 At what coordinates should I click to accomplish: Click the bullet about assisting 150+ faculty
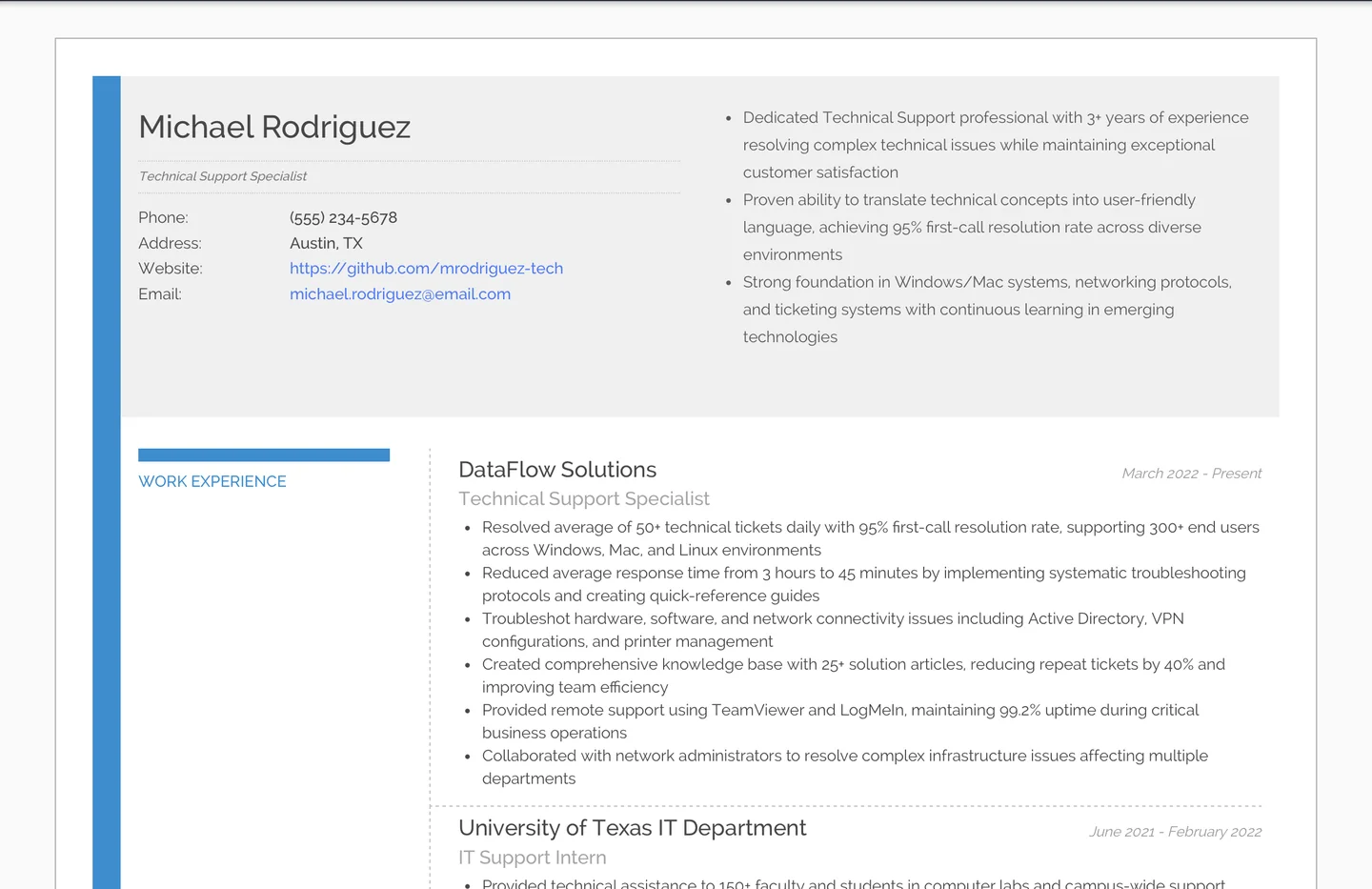pos(854,883)
